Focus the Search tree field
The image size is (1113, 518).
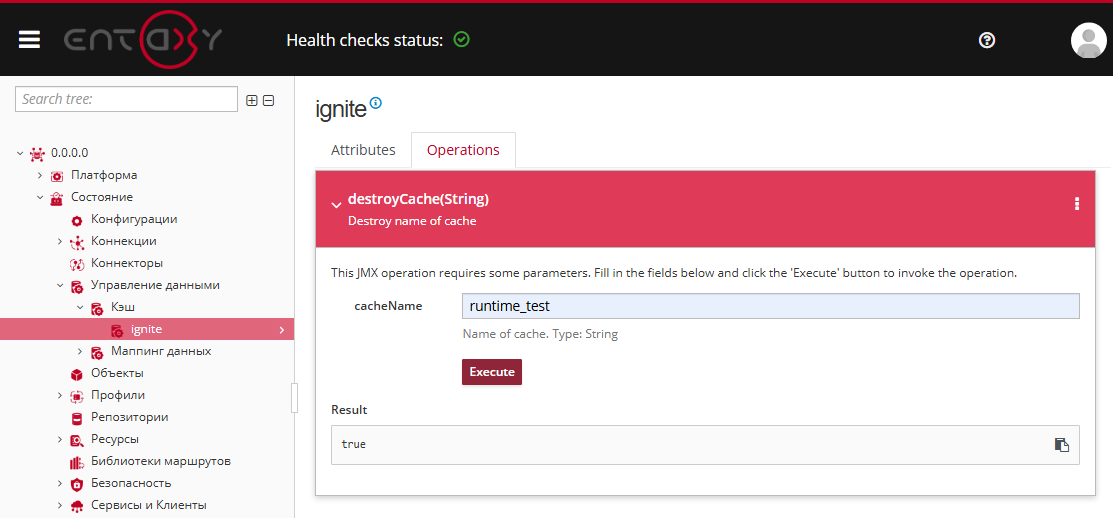point(126,99)
